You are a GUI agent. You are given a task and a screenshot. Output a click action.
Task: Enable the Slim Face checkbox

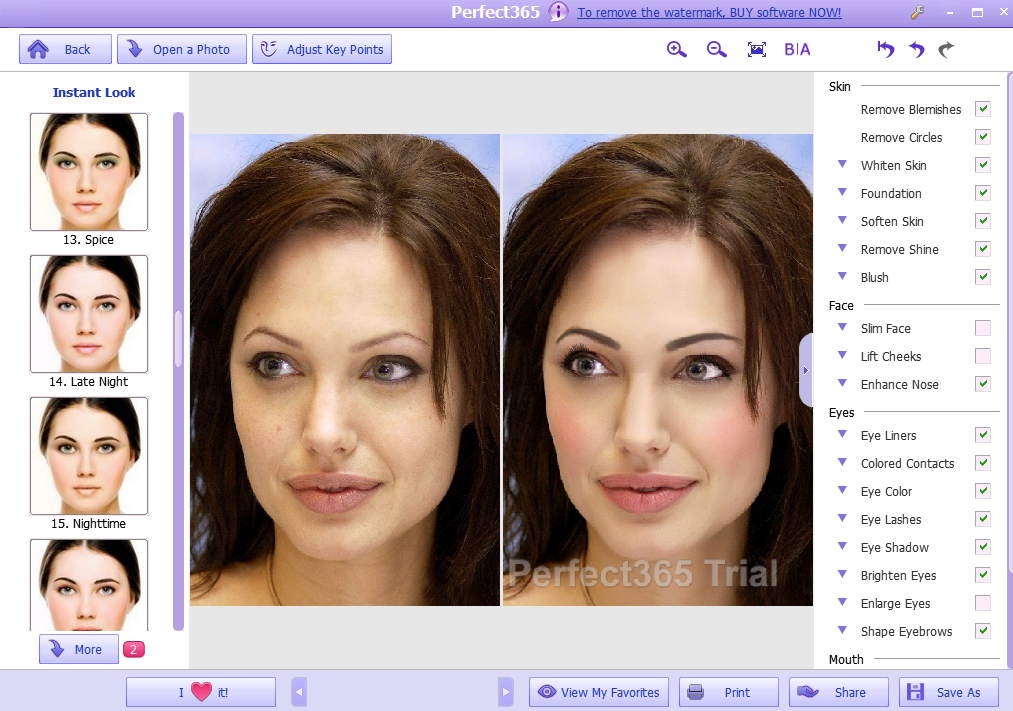coord(983,328)
